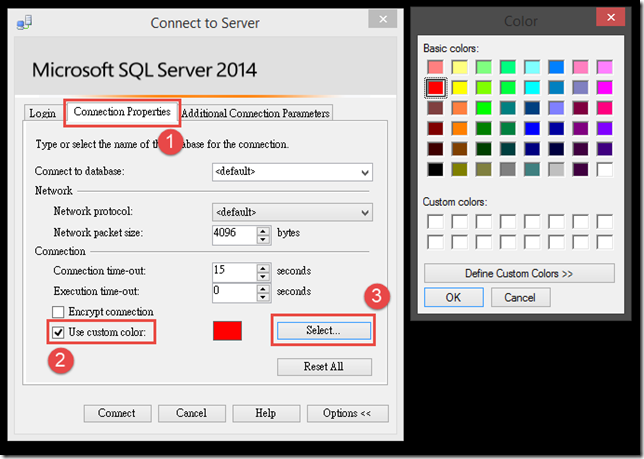Decrease the connection time-out seconds
The width and height of the screenshot is (644, 459).
tap(263, 277)
